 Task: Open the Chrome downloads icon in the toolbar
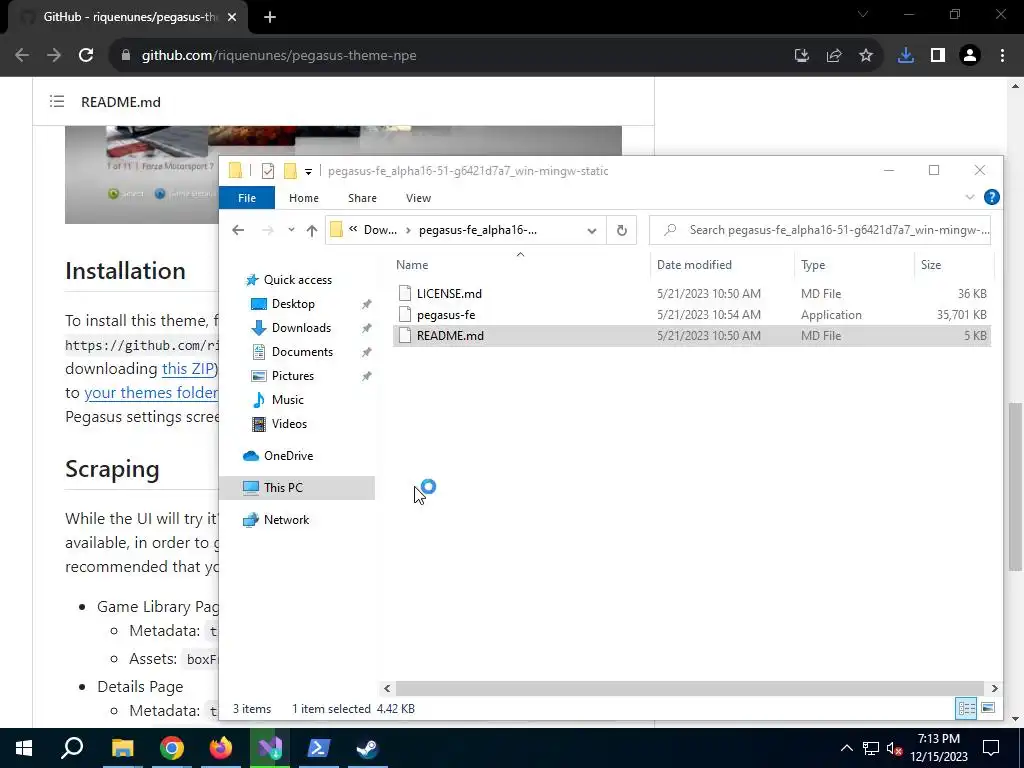tap(905, 56)
